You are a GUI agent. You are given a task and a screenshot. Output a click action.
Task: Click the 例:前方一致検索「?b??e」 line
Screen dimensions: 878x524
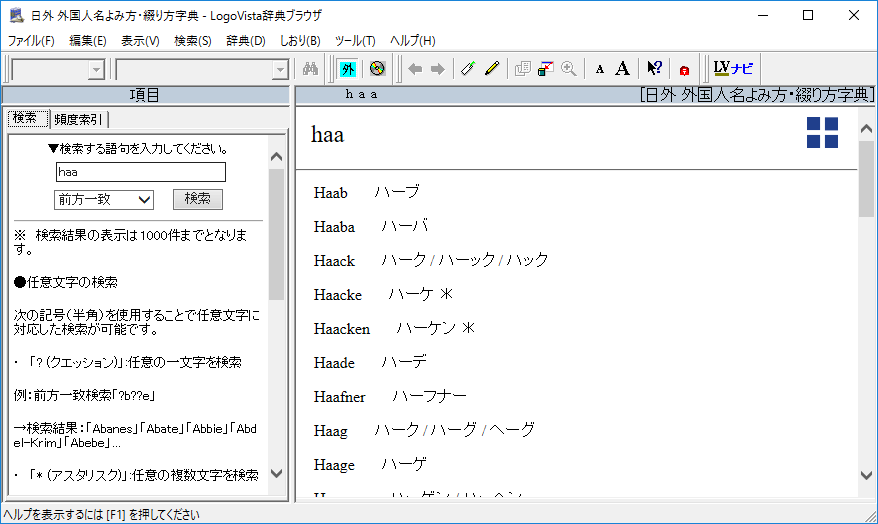tap(84, 395)
